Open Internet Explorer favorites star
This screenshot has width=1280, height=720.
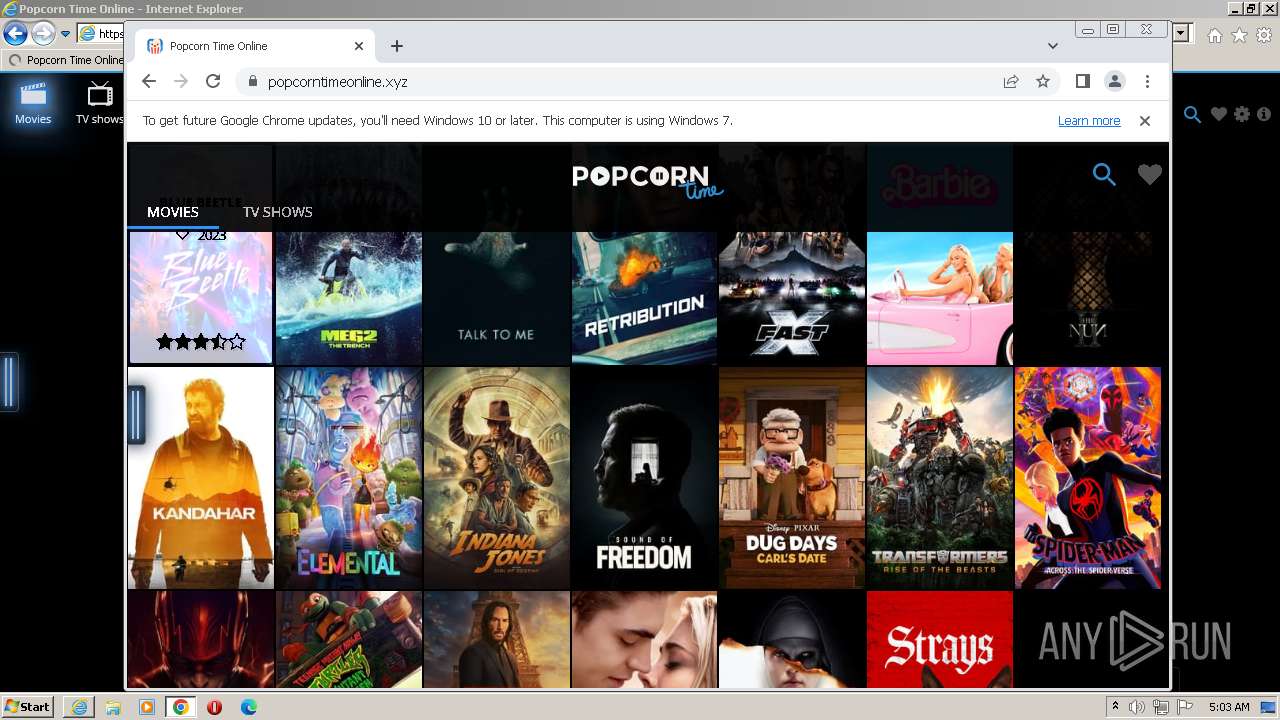click(x=1240, y=35)
